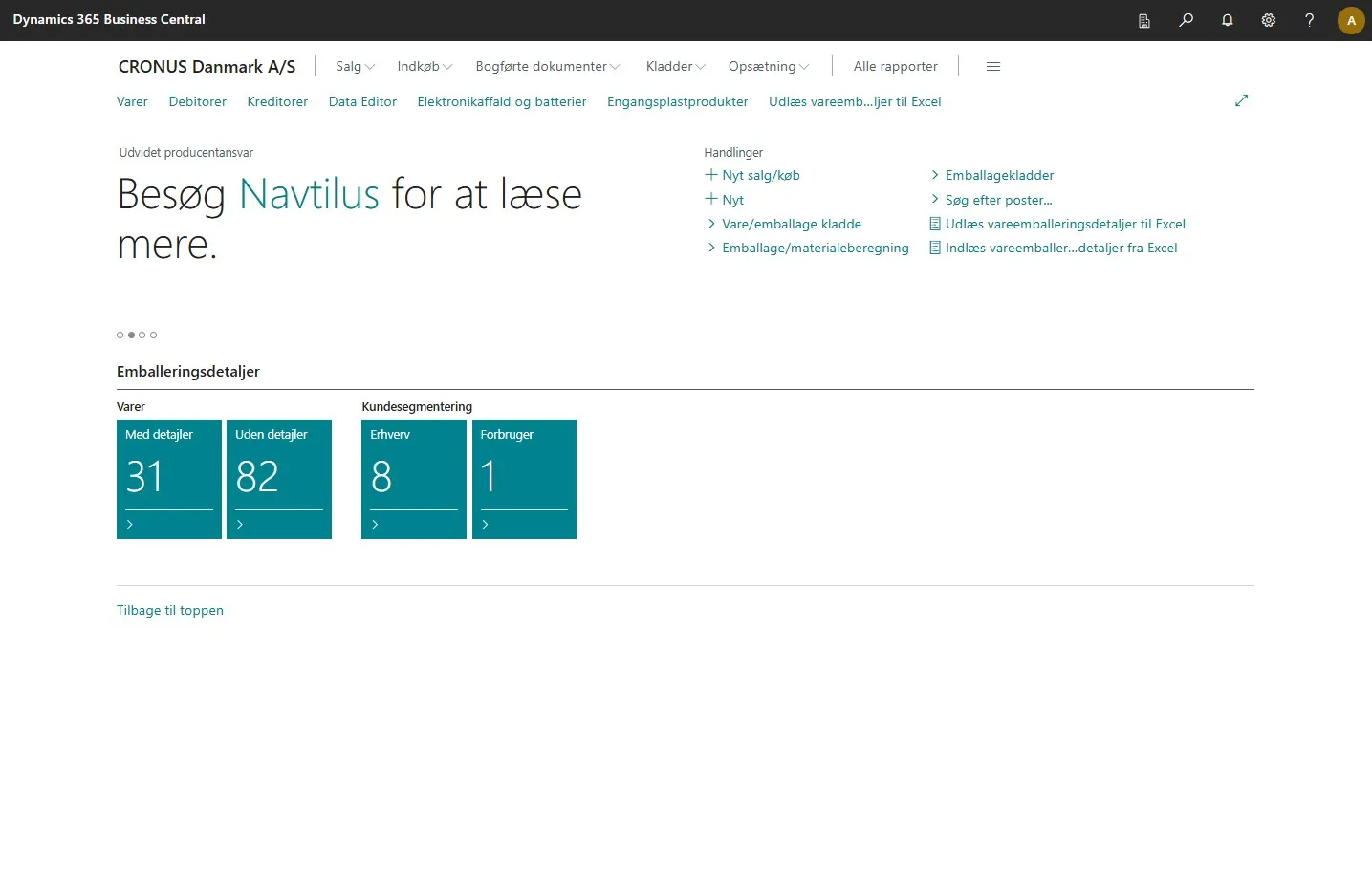Screen dimensions: 1372x889
Task: Expand Søg efter poster... group
Action: tap(991, 200)
